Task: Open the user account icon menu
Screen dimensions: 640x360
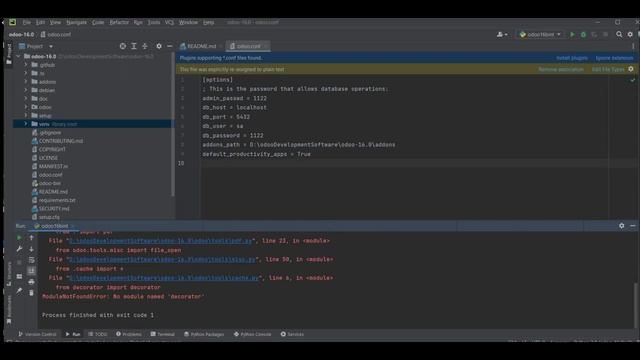Action: [x=502, y=35]
